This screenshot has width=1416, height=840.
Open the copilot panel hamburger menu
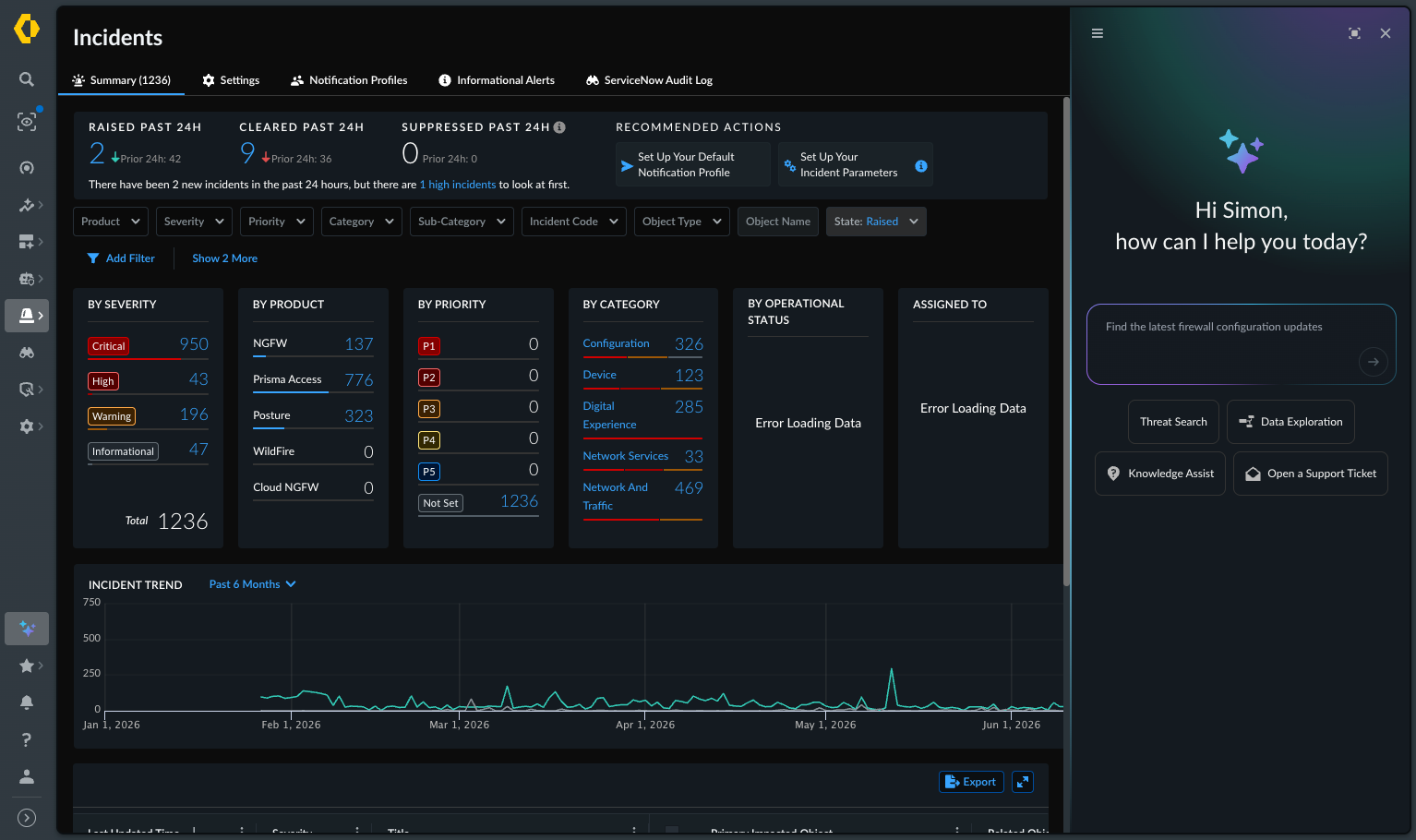click(1098, 33)
